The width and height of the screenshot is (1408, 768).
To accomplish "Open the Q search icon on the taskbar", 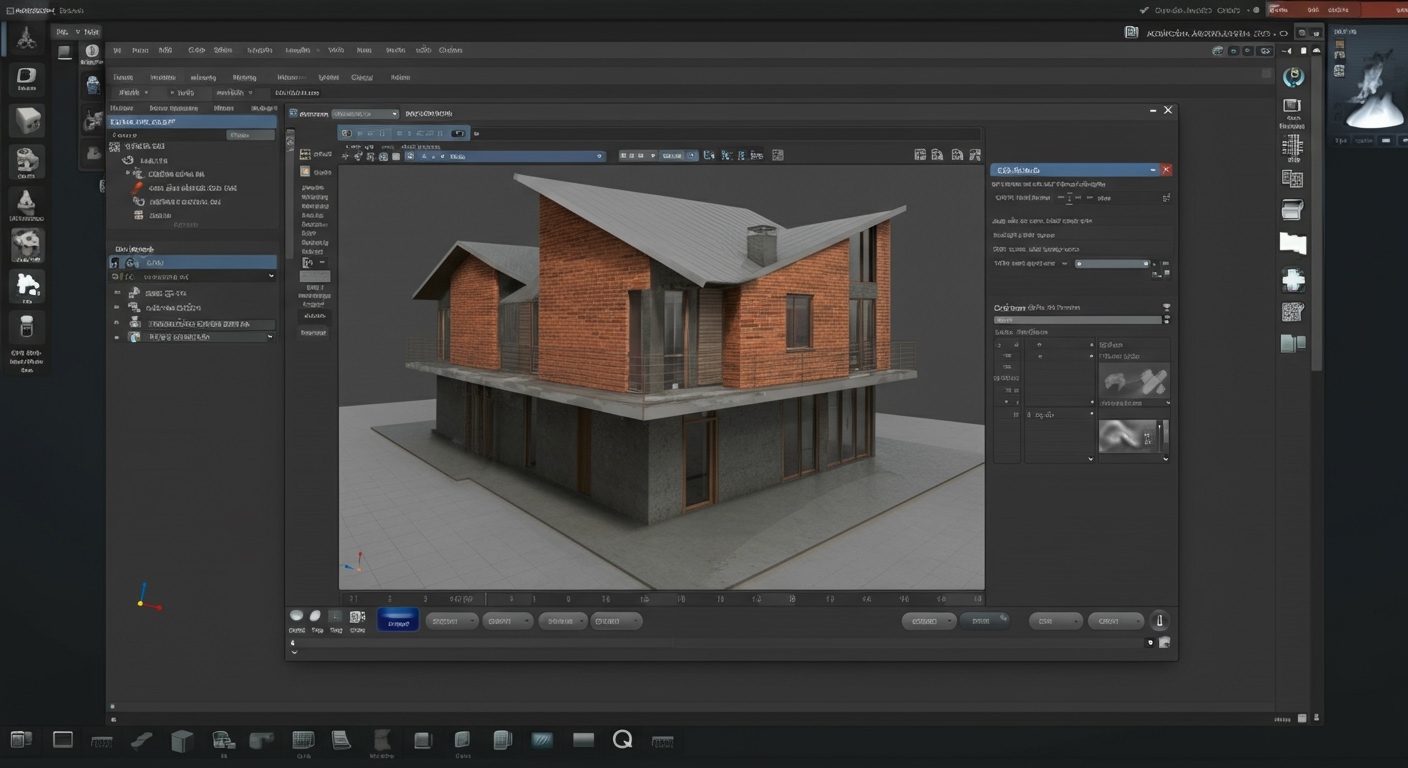I will click(622, 739).
